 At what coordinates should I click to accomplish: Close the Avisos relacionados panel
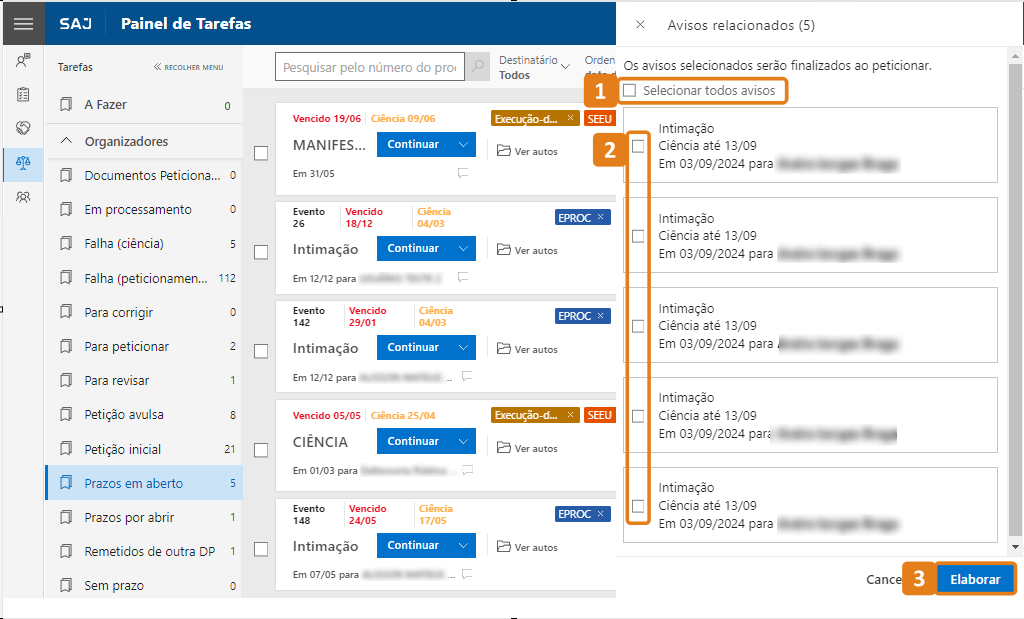tap(641, 25)
